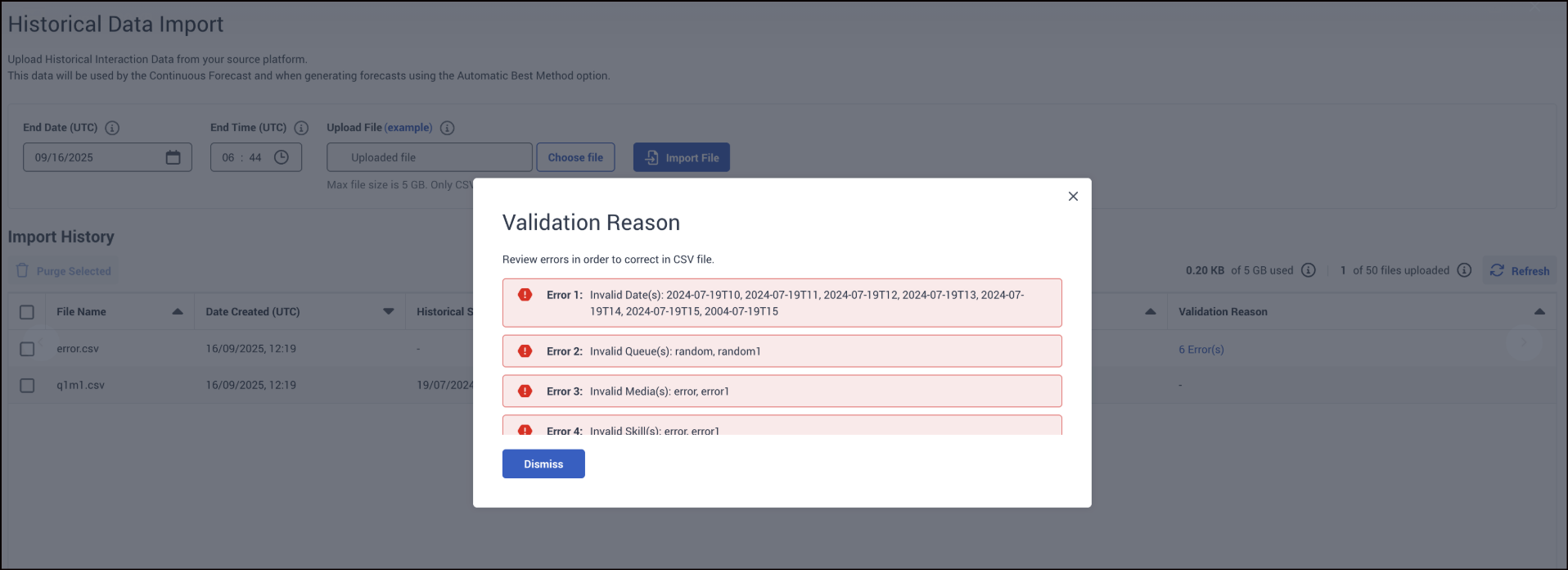
Task: Sort by Validation Reason column arrow
Action: tap(1539, 311)
